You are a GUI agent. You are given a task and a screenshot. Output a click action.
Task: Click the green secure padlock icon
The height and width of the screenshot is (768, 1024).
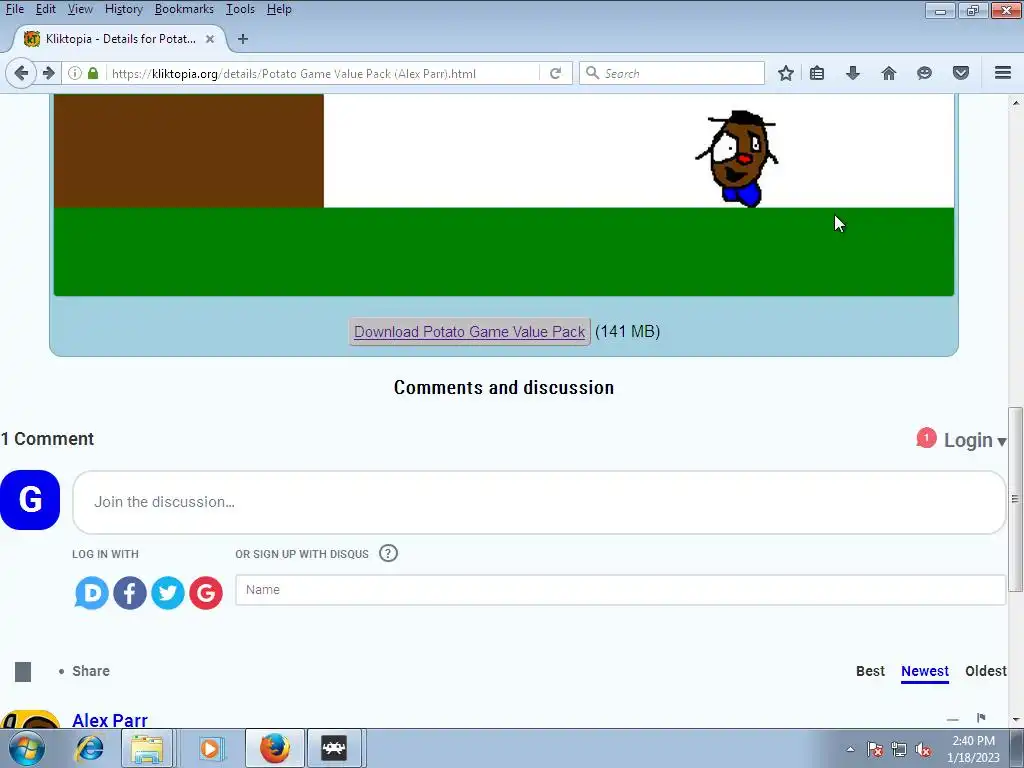pyautogui.click(x=93, y=73)
